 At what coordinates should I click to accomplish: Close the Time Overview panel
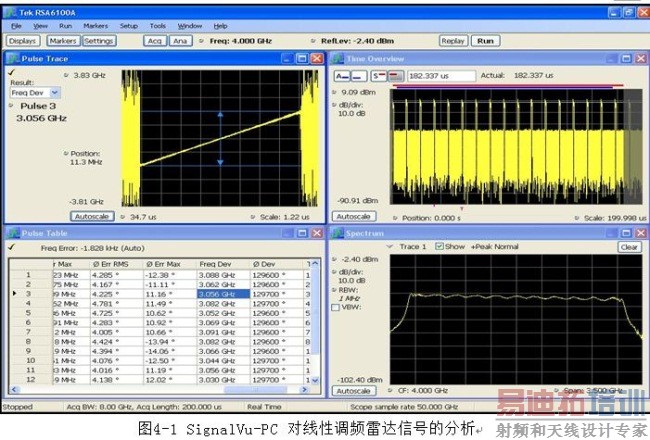(640, 58)
